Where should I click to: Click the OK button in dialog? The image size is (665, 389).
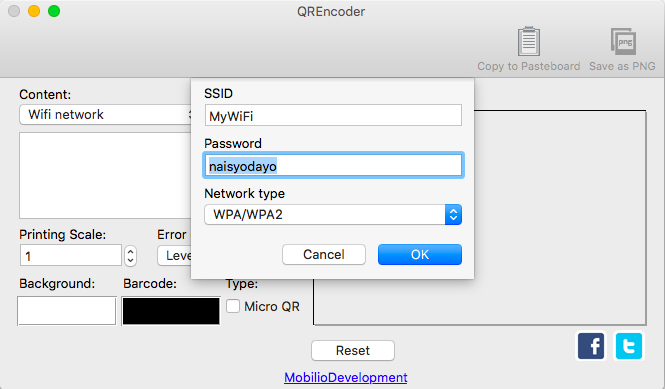click(x=420, y=255)
